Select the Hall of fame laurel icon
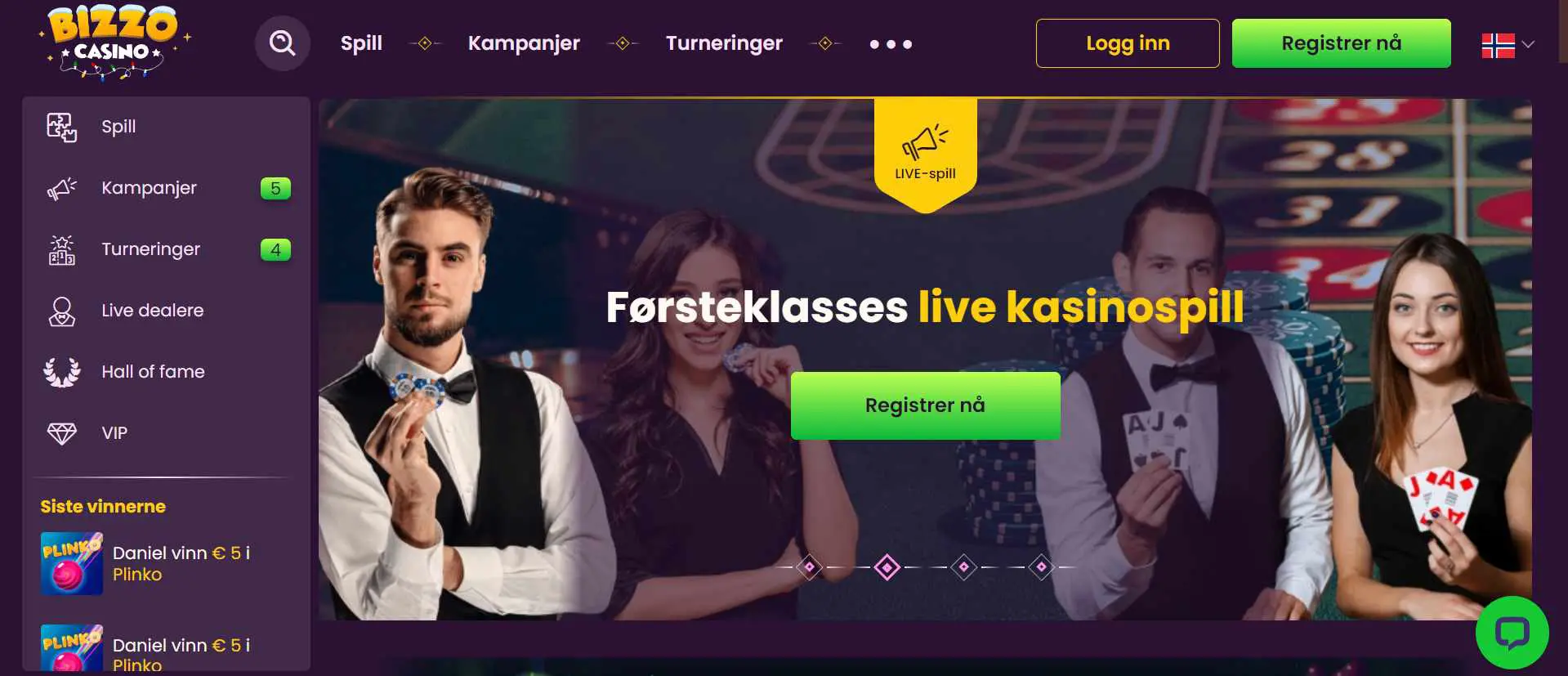 click(62, 372)
